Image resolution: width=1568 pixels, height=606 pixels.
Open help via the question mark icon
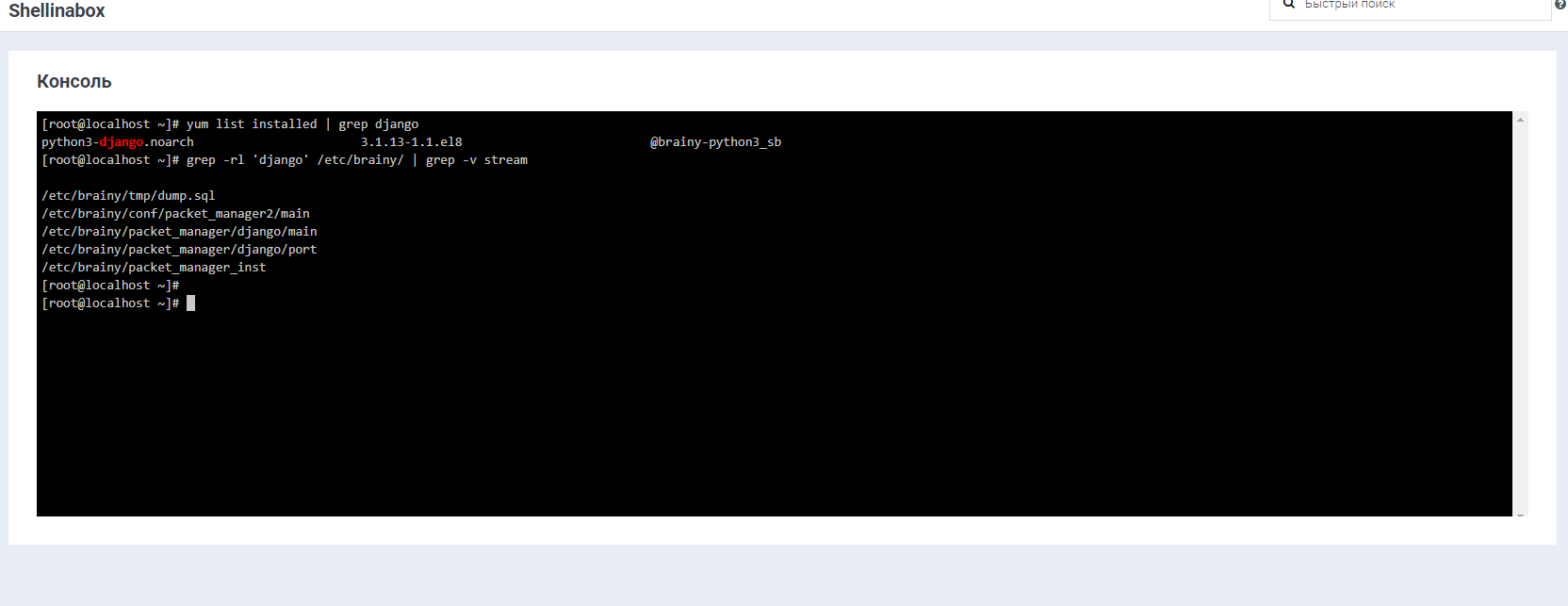pos(1560,4)
